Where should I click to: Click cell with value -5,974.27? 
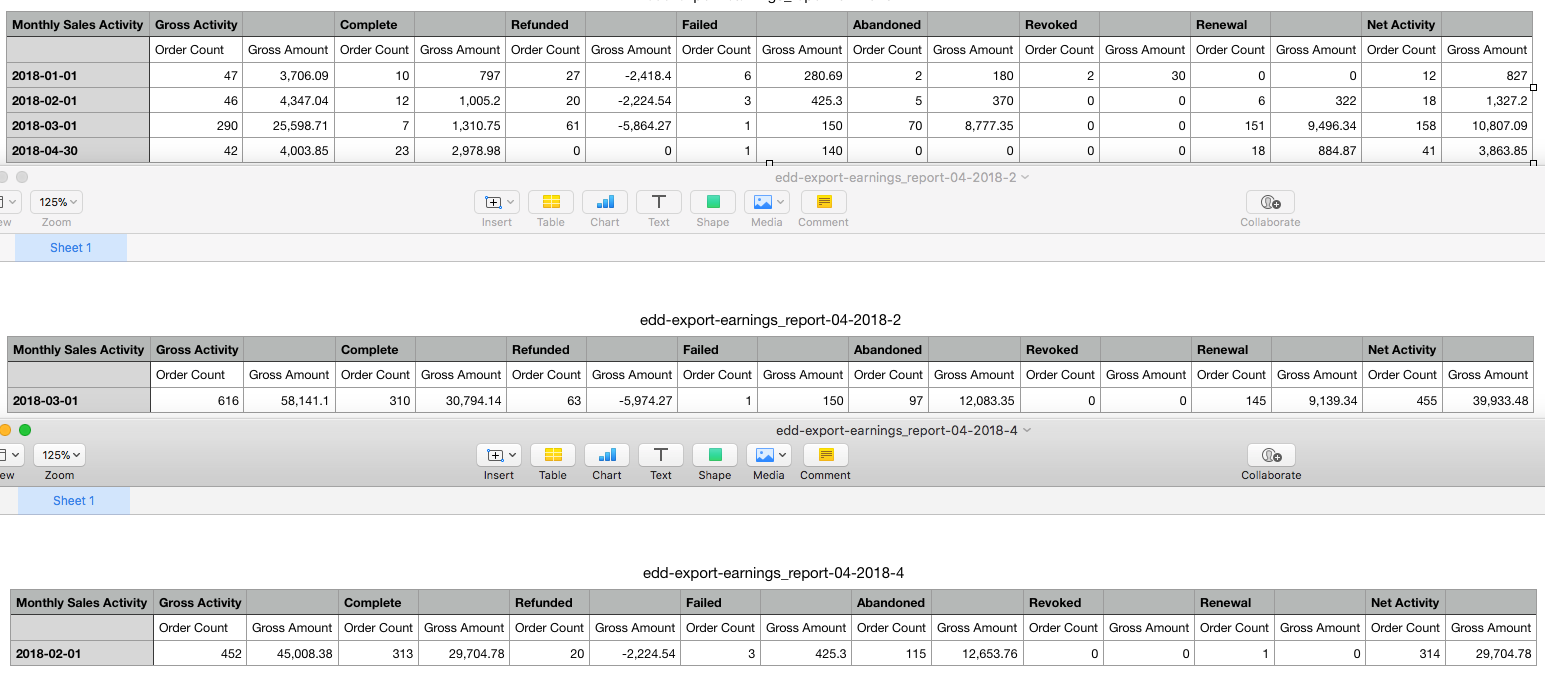tap(632, 400)
